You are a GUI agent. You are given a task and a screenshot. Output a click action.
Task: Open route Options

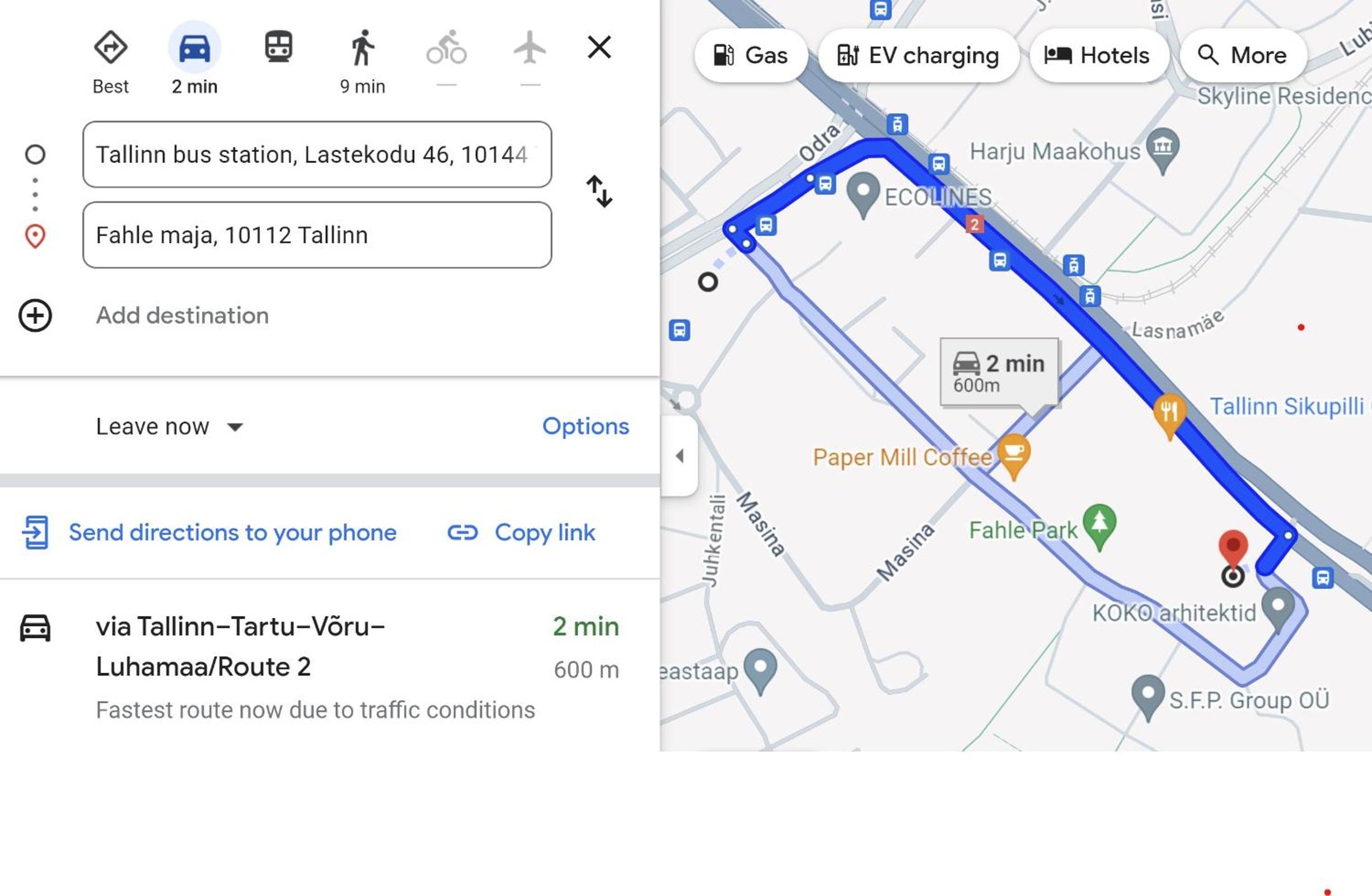tap(586, 426)
